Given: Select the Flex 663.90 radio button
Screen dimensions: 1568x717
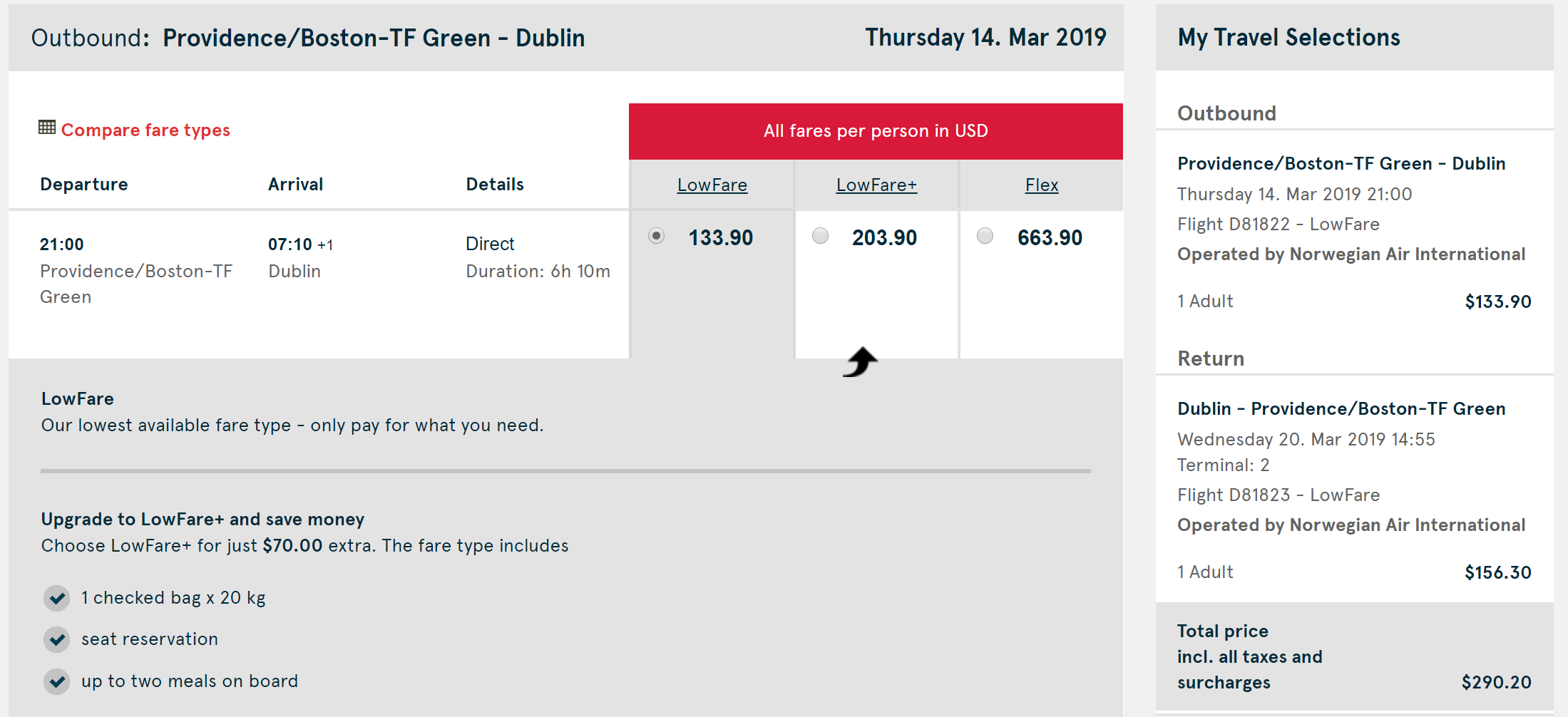Looking at the screenshot, I should point(985,236).
